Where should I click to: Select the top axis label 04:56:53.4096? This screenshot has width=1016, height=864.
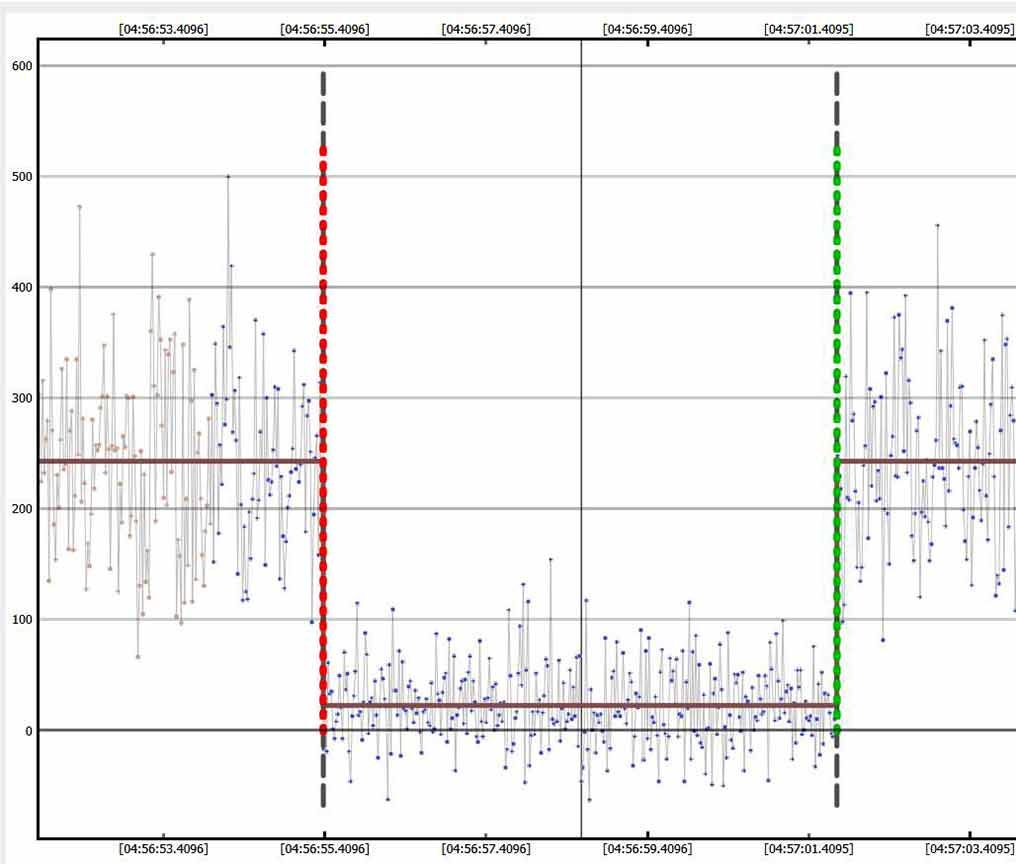[163, 29]
